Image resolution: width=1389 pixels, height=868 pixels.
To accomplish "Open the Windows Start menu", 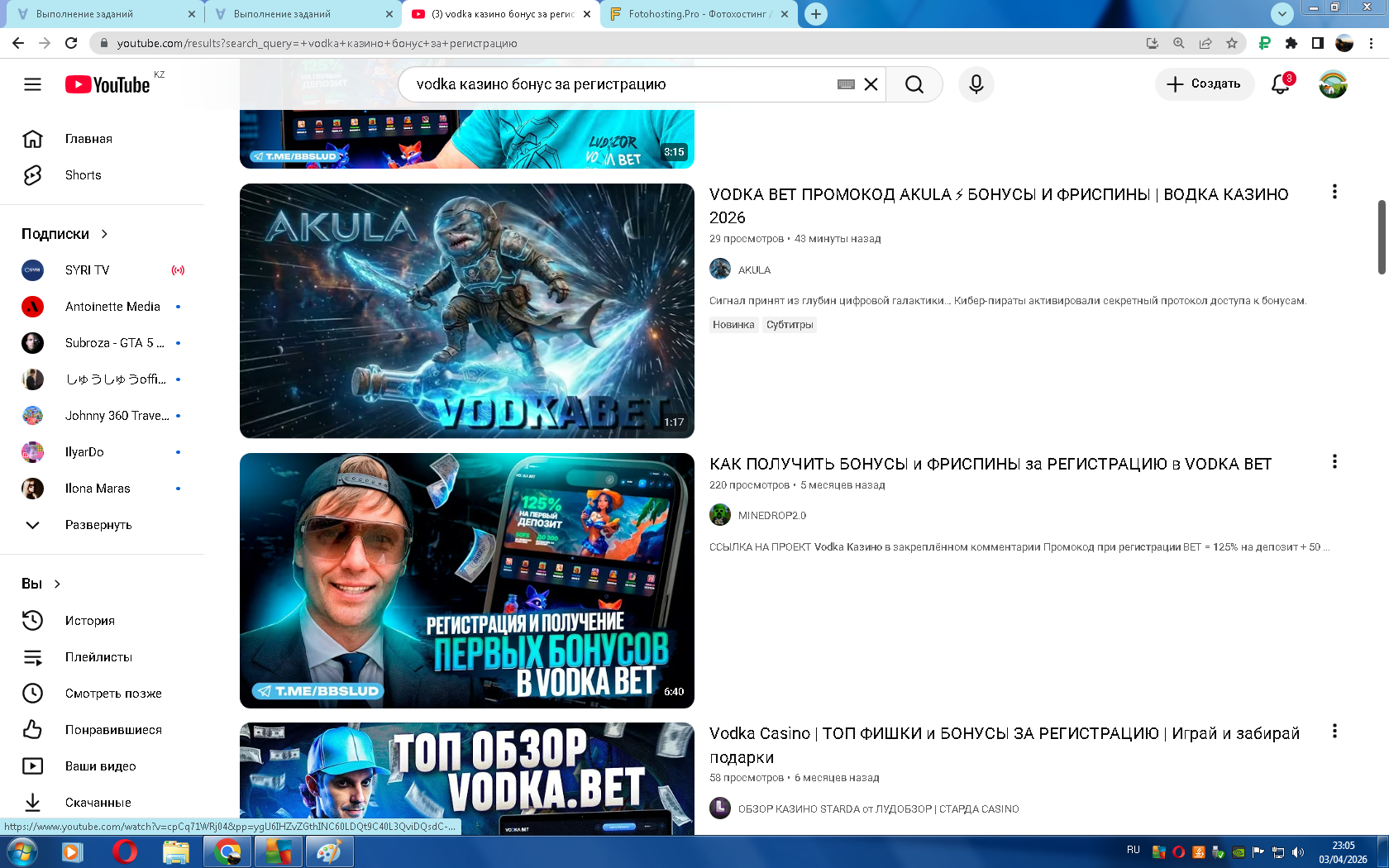I will (21, 851).
